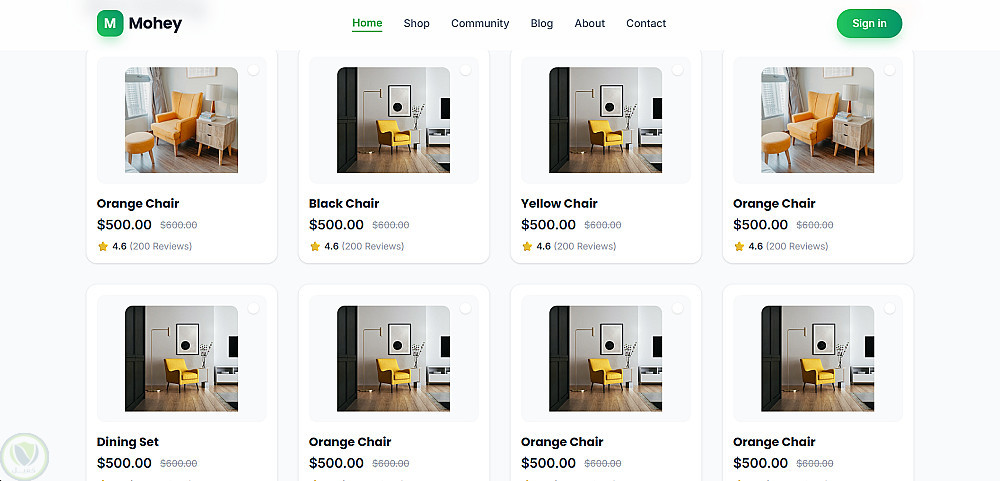Screen dimensions: 1000x481
Task: Select Community in the top navigation
Action: coord(480,23)
